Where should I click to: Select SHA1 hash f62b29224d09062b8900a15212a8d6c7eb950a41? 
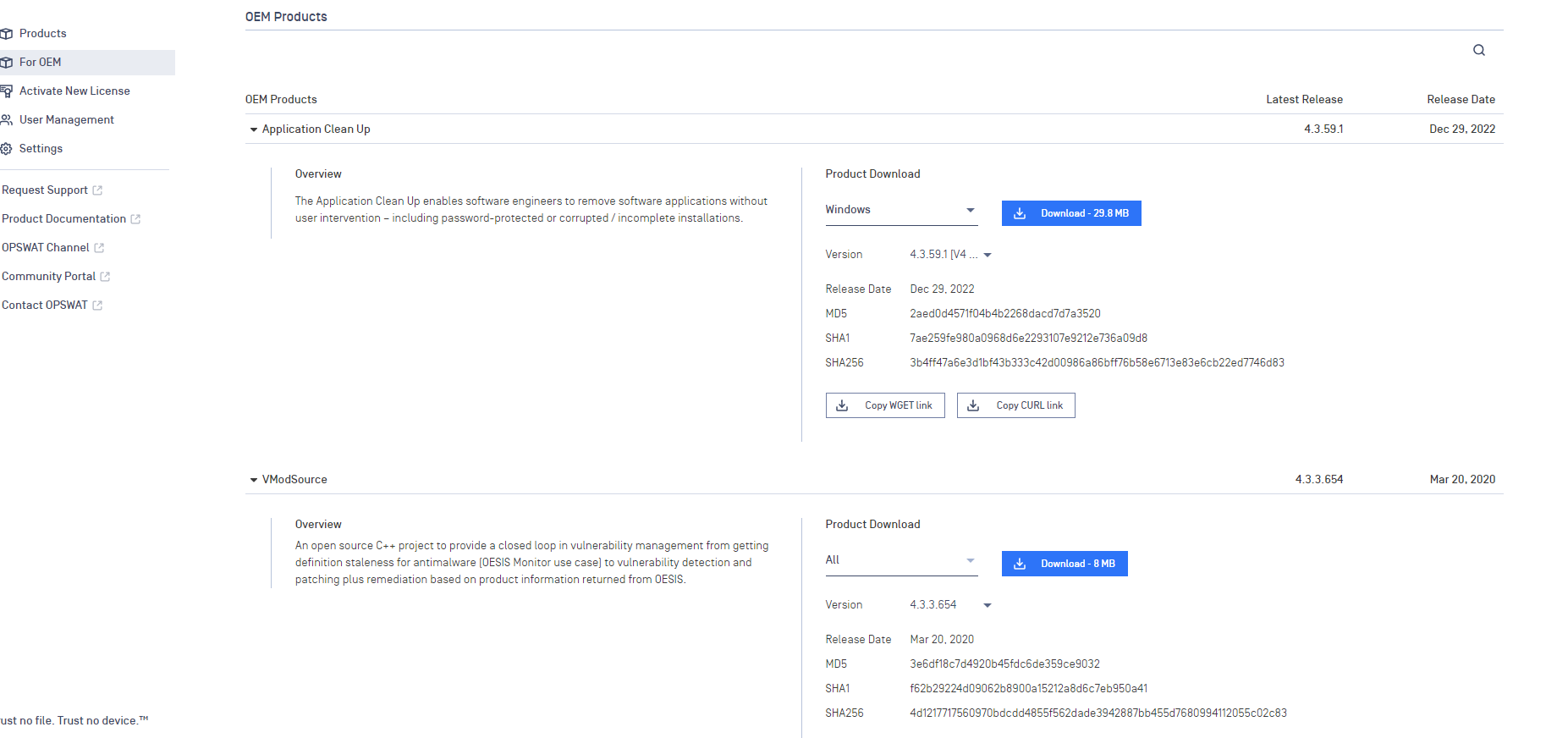tap(1029, 689)
